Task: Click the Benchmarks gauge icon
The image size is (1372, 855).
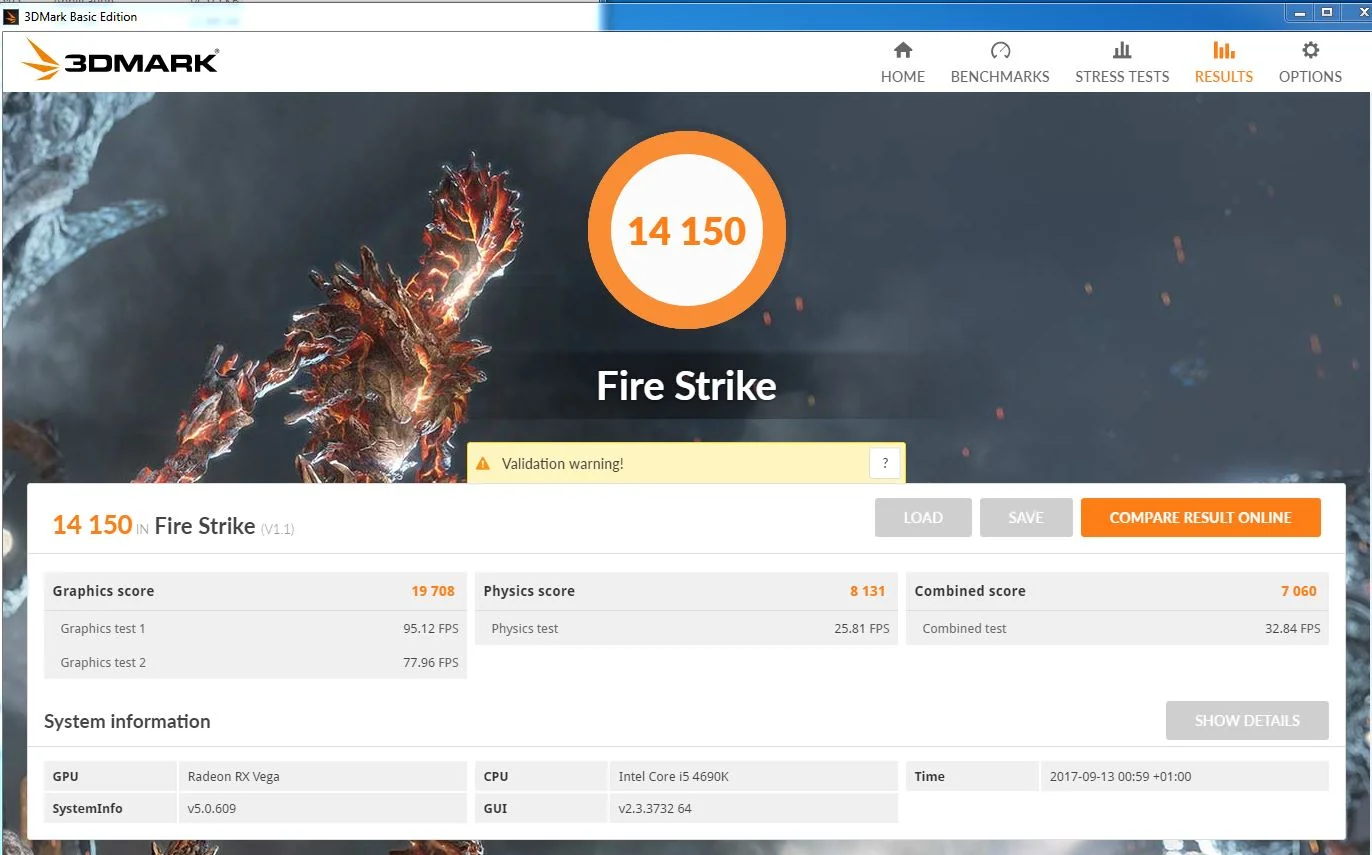Action: (1000, 50)
